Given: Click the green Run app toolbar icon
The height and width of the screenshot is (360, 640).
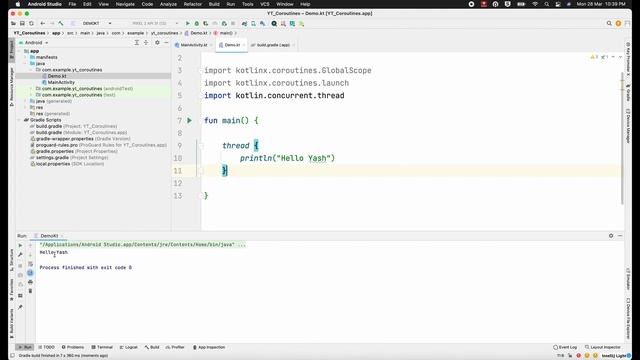Looking at the screenshot, I should click(187, 24).
